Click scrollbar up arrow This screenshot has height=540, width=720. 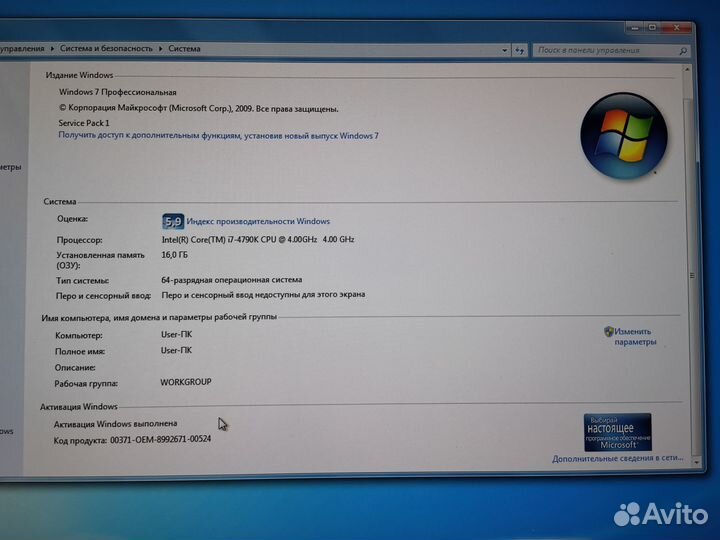687,70
